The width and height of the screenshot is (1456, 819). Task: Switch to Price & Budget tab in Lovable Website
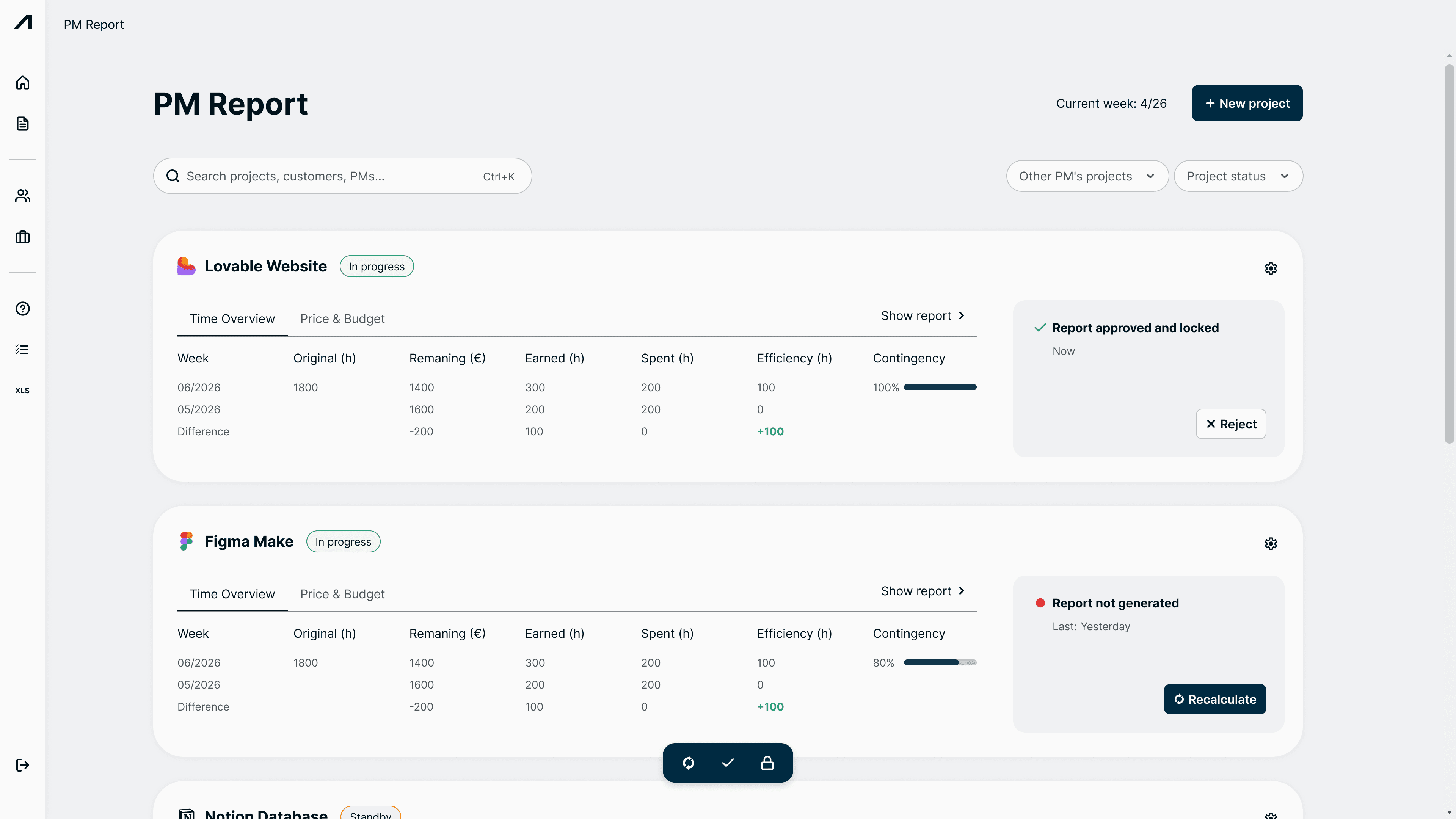click(342, 319)
